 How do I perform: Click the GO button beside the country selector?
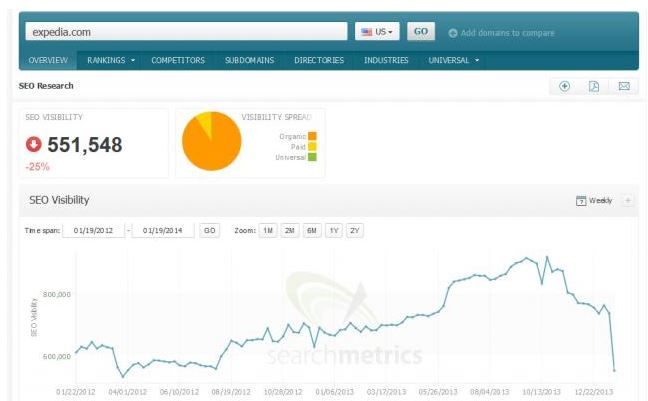tap(421, 31)
